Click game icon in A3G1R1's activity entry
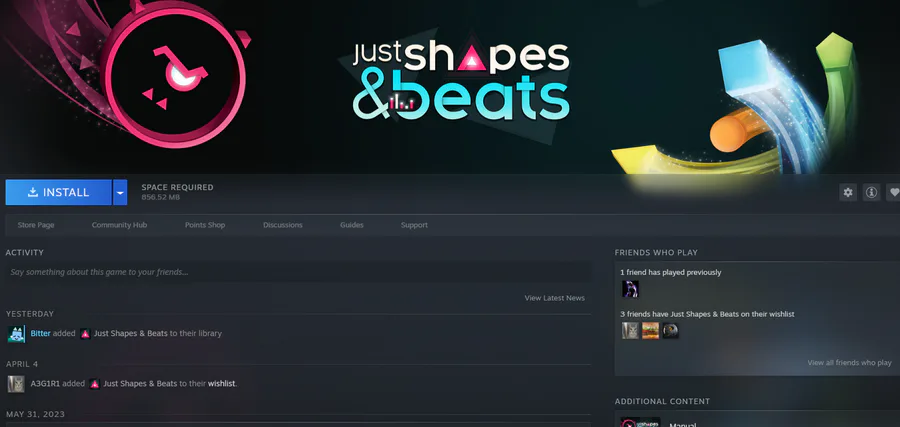The width and height of the screenshot is (900, 427). point(94,384)
